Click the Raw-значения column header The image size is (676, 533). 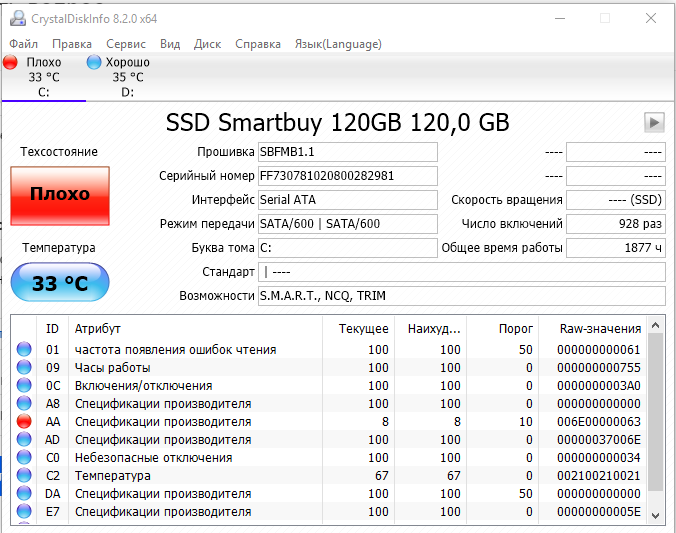pyautogui.click(x=593, y=329)
